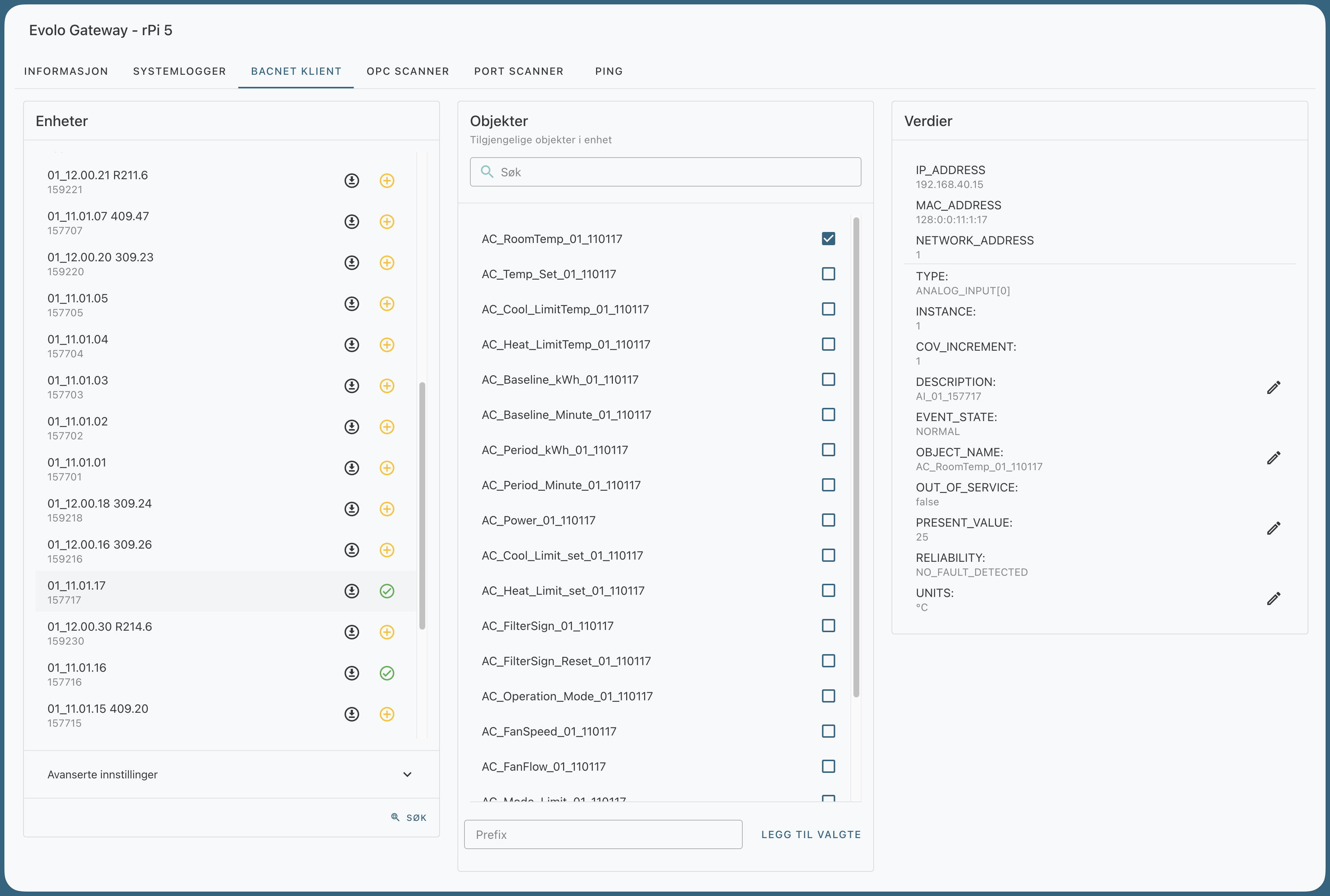
Task: Add device 01_12.00.21 R211.6 with plus icon
Action: [x=387, y=181]
